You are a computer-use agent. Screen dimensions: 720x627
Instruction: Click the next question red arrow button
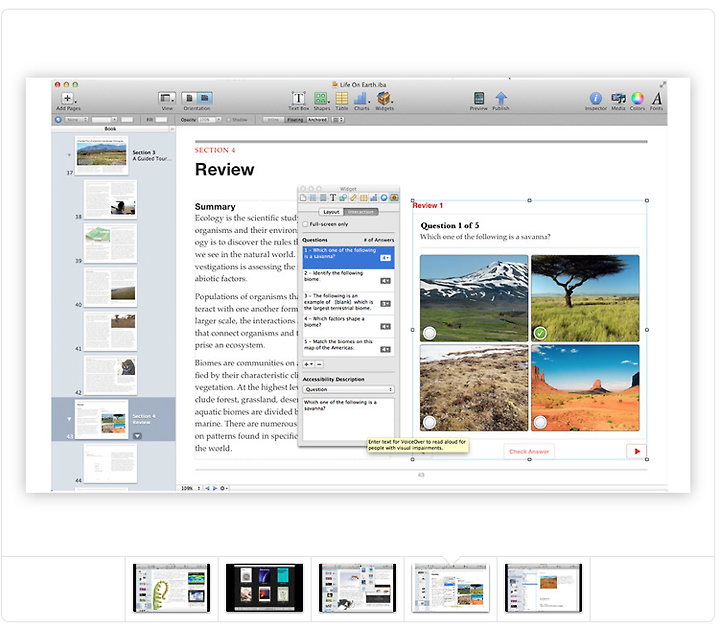(x=636, y=452)
